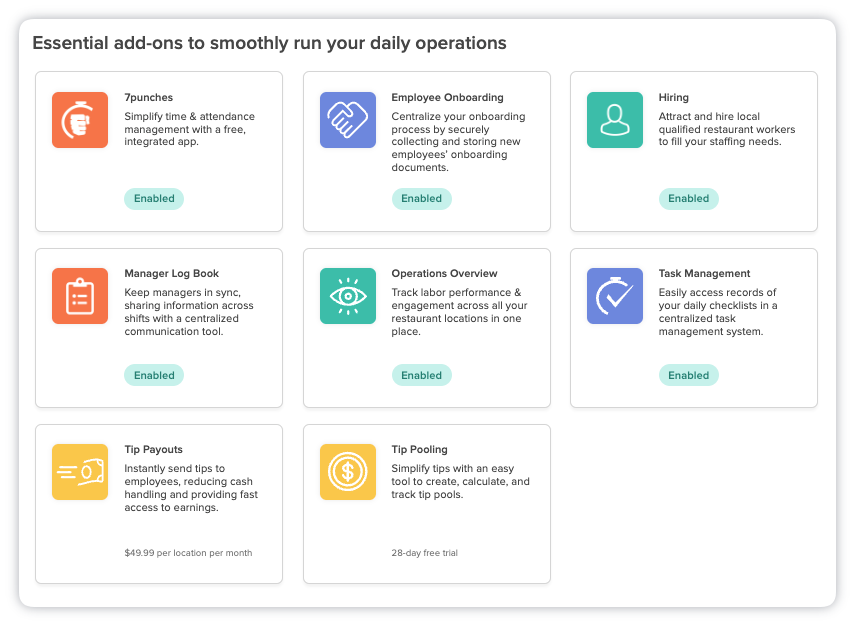Viewport: 855px width, 626px height.
Task: Click the 28-day free trial text
Action: pos(425,553)
